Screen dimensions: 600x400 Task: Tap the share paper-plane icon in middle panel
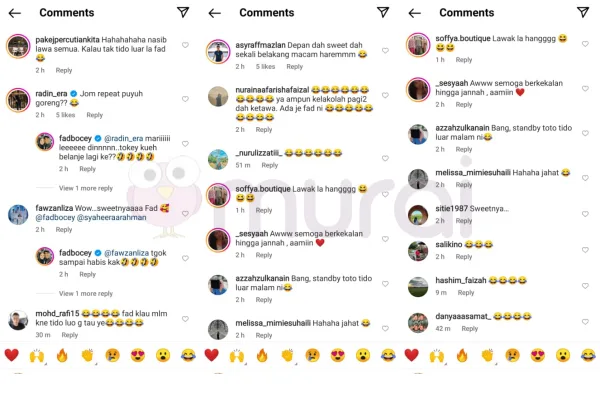(383, 12)
